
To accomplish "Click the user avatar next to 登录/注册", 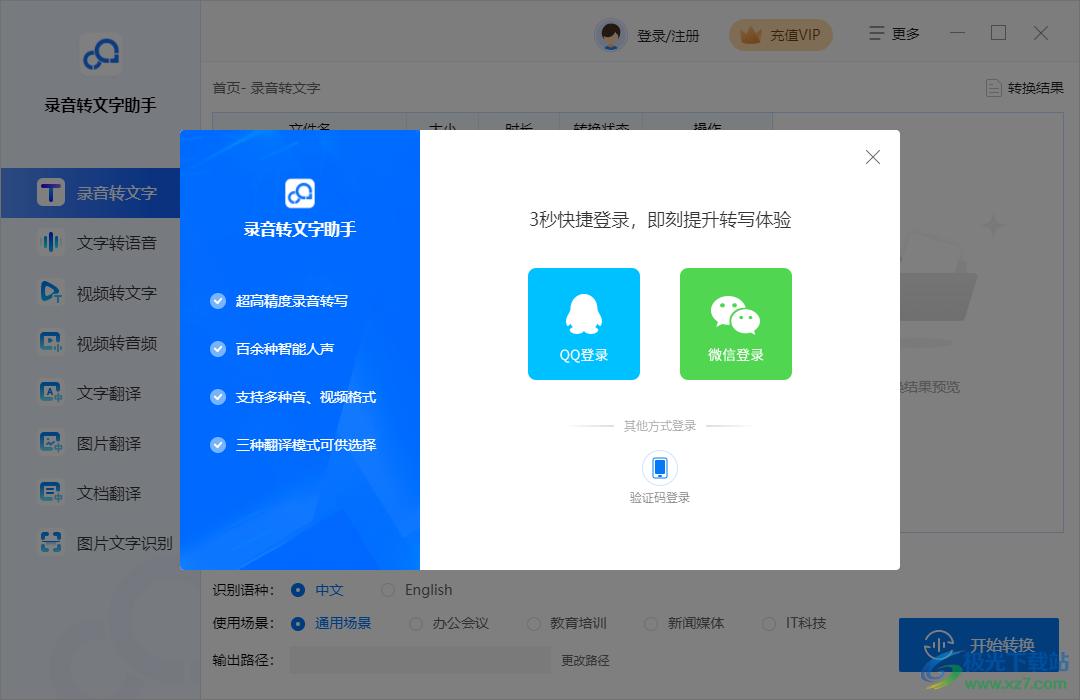I will tap(610, 33).
